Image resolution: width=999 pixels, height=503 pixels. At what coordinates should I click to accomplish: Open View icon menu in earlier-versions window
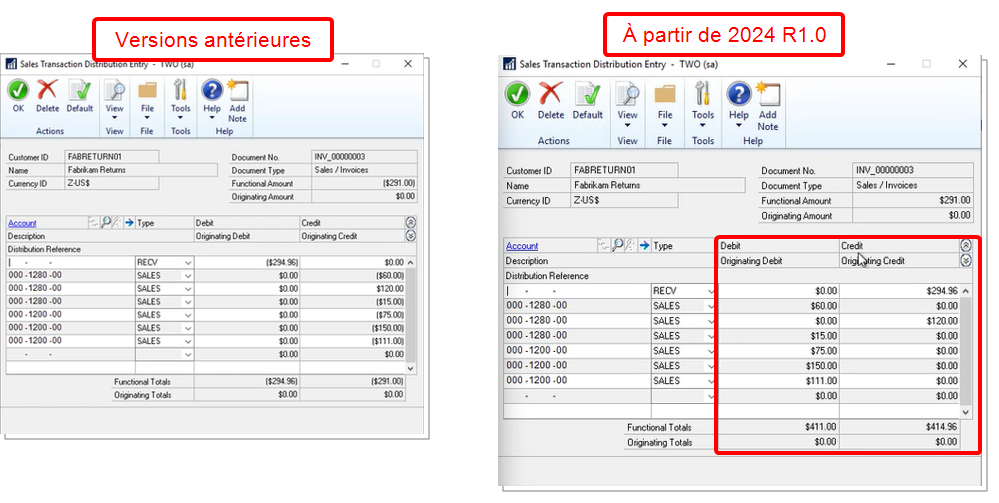(x=115, y=91)
